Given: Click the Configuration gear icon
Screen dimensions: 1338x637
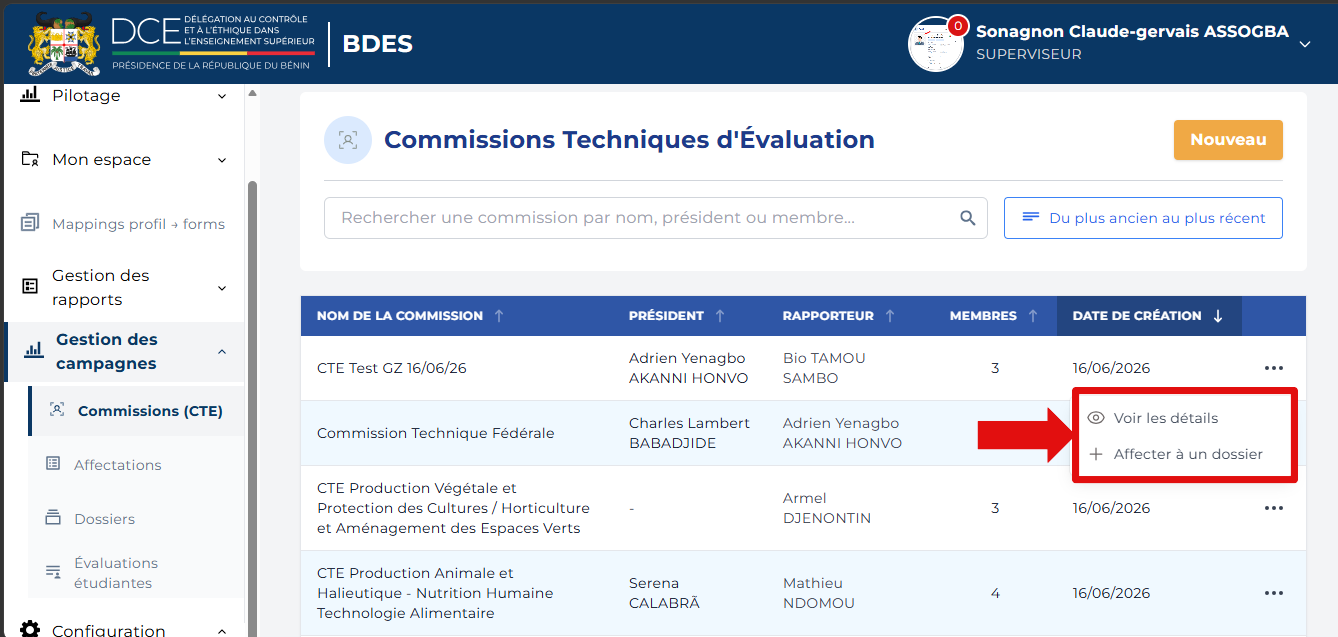Looking at the screenshot, I should pos(30,630).
